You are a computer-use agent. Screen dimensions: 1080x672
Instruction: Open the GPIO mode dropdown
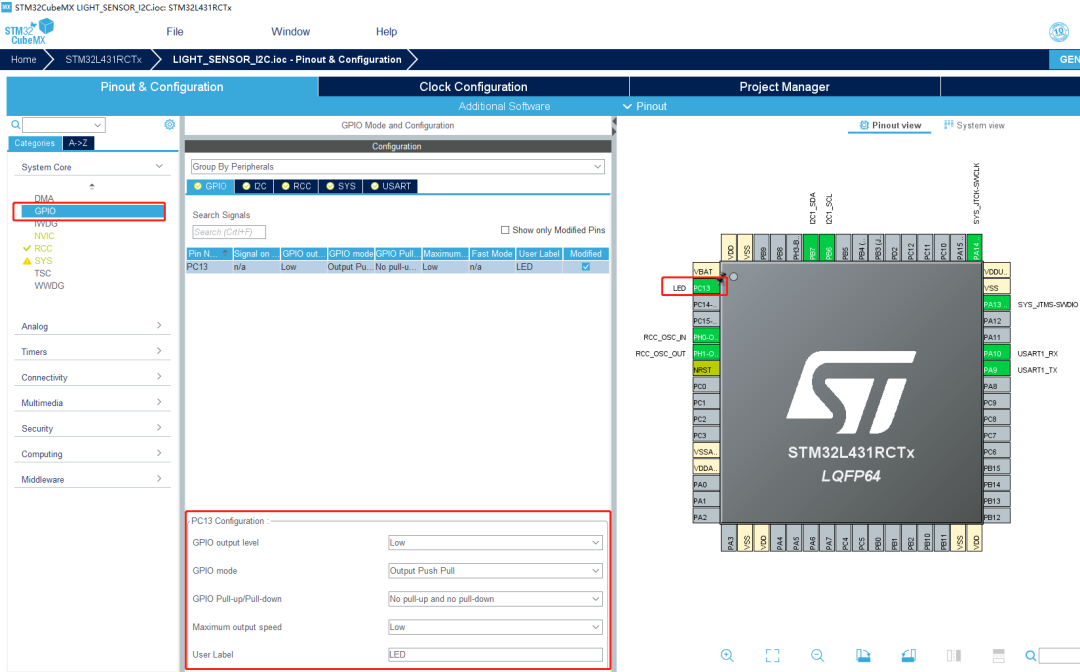tap(495, 571)
